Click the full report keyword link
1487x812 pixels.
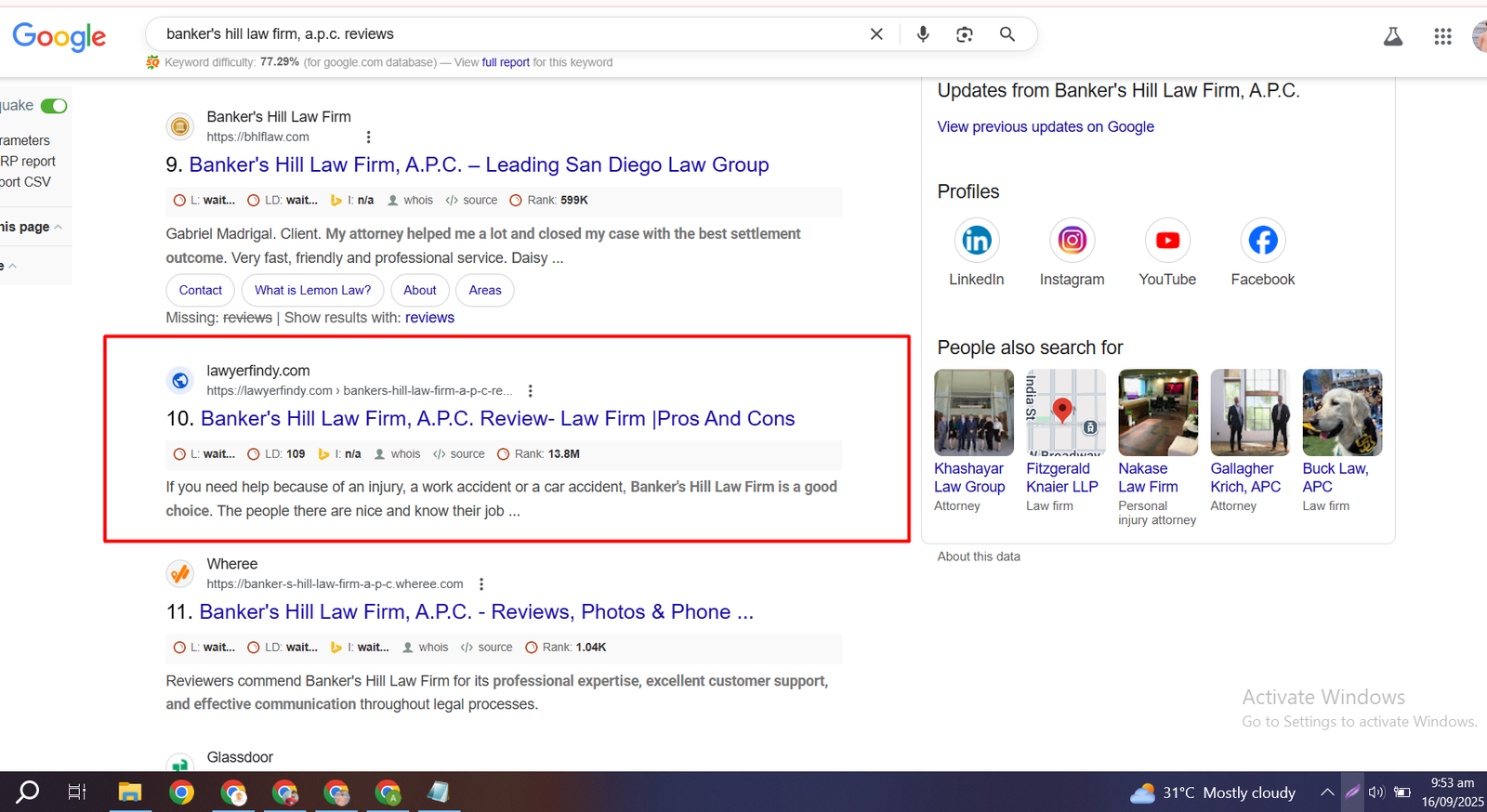506,62
